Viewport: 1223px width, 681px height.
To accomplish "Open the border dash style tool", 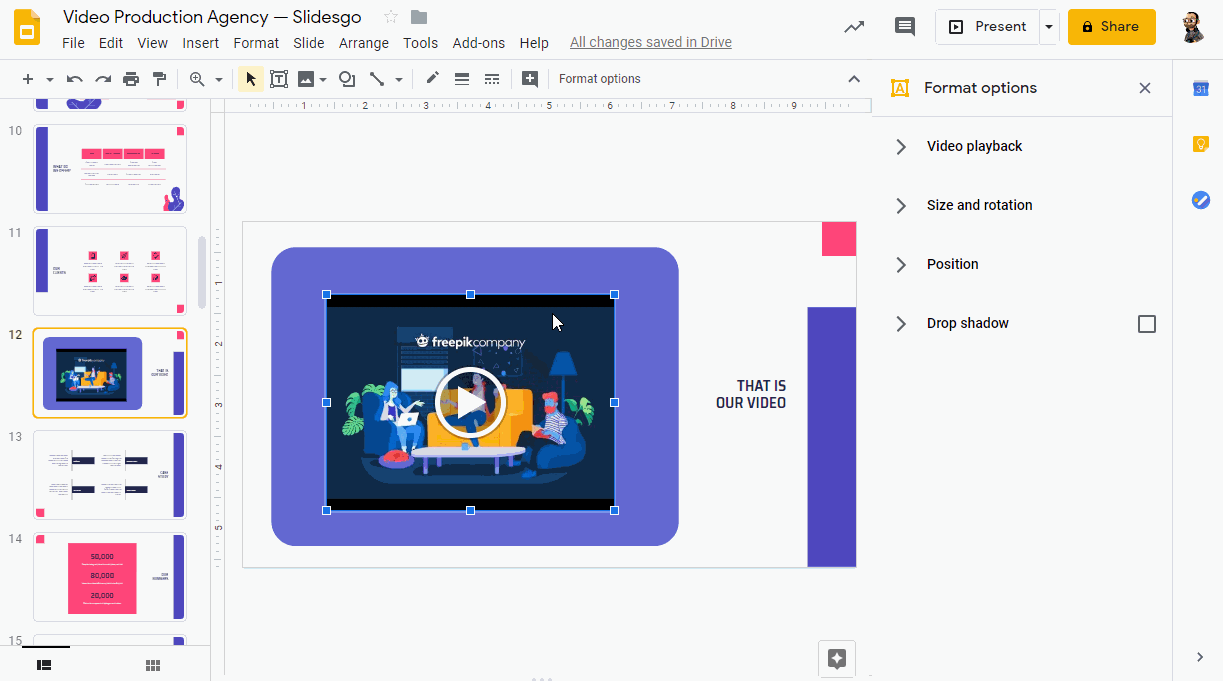I will point(492,79).
